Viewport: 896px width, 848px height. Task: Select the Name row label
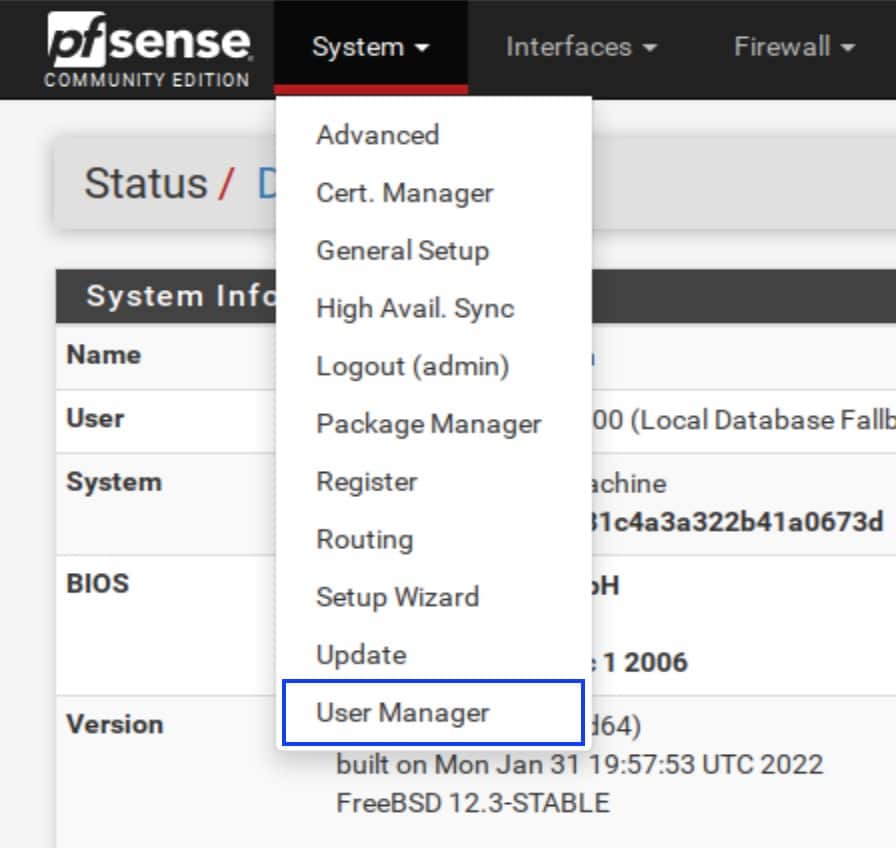tap(104, 355)
